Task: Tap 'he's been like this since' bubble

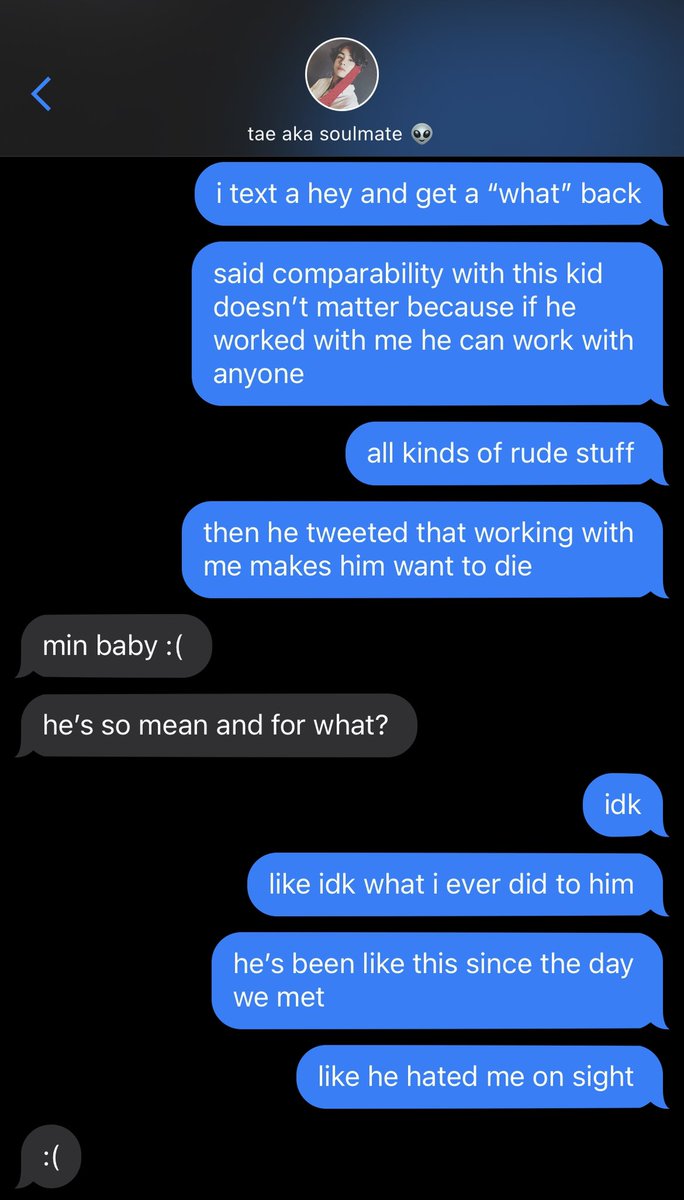Action: (x=437, y=980)
